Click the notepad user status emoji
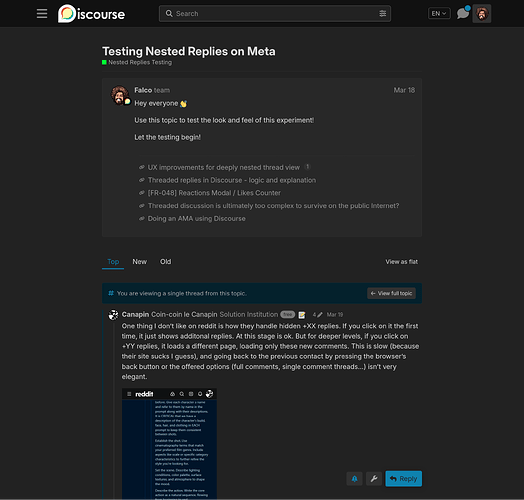 pyautogui.click(x=301, y=315)
